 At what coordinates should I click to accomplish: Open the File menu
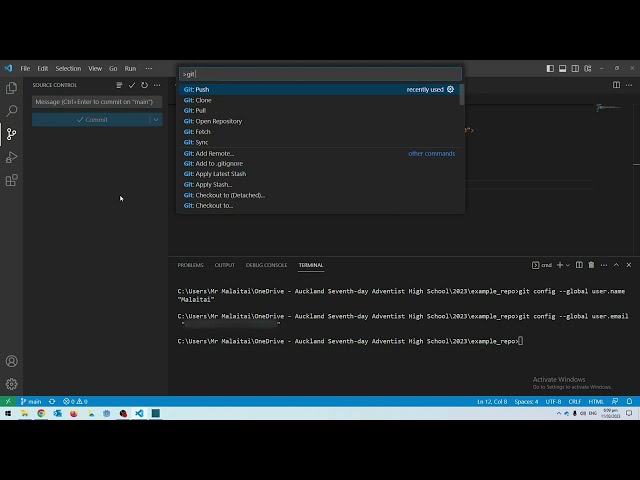25,69
